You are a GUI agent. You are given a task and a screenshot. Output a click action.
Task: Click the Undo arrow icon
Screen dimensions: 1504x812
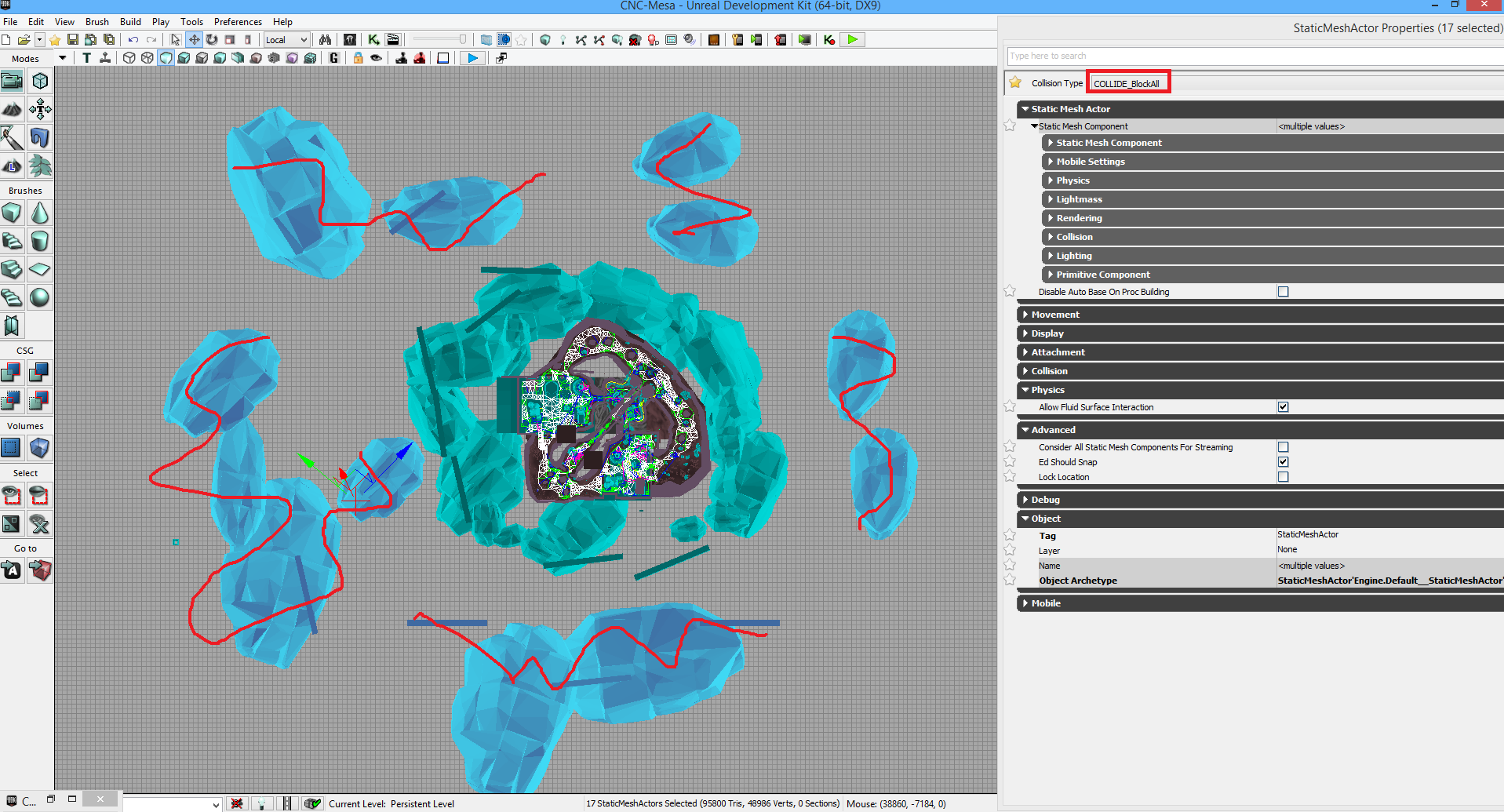[133, 40]
